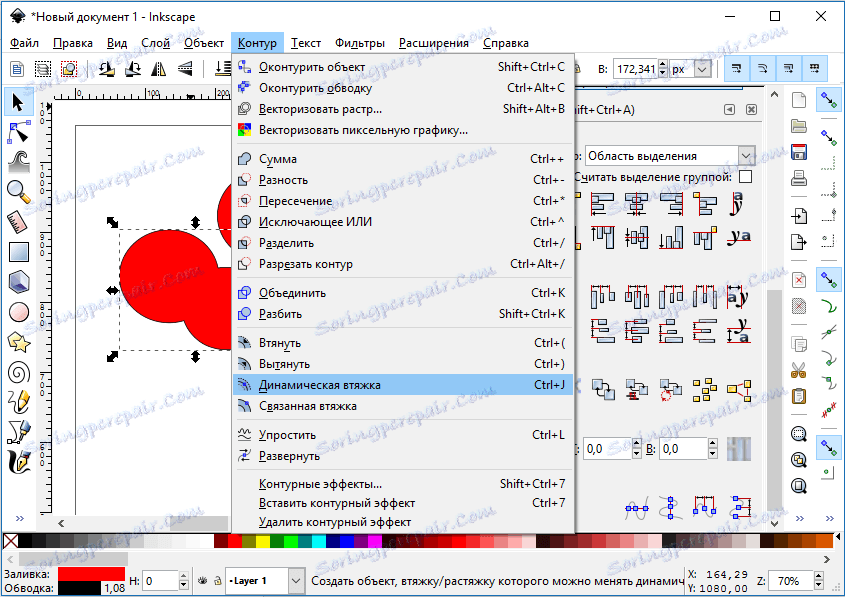The width and height of the screenshot is (845, 597).
Task: Choose 'Разность' menu entry
Action: point(403,180)
